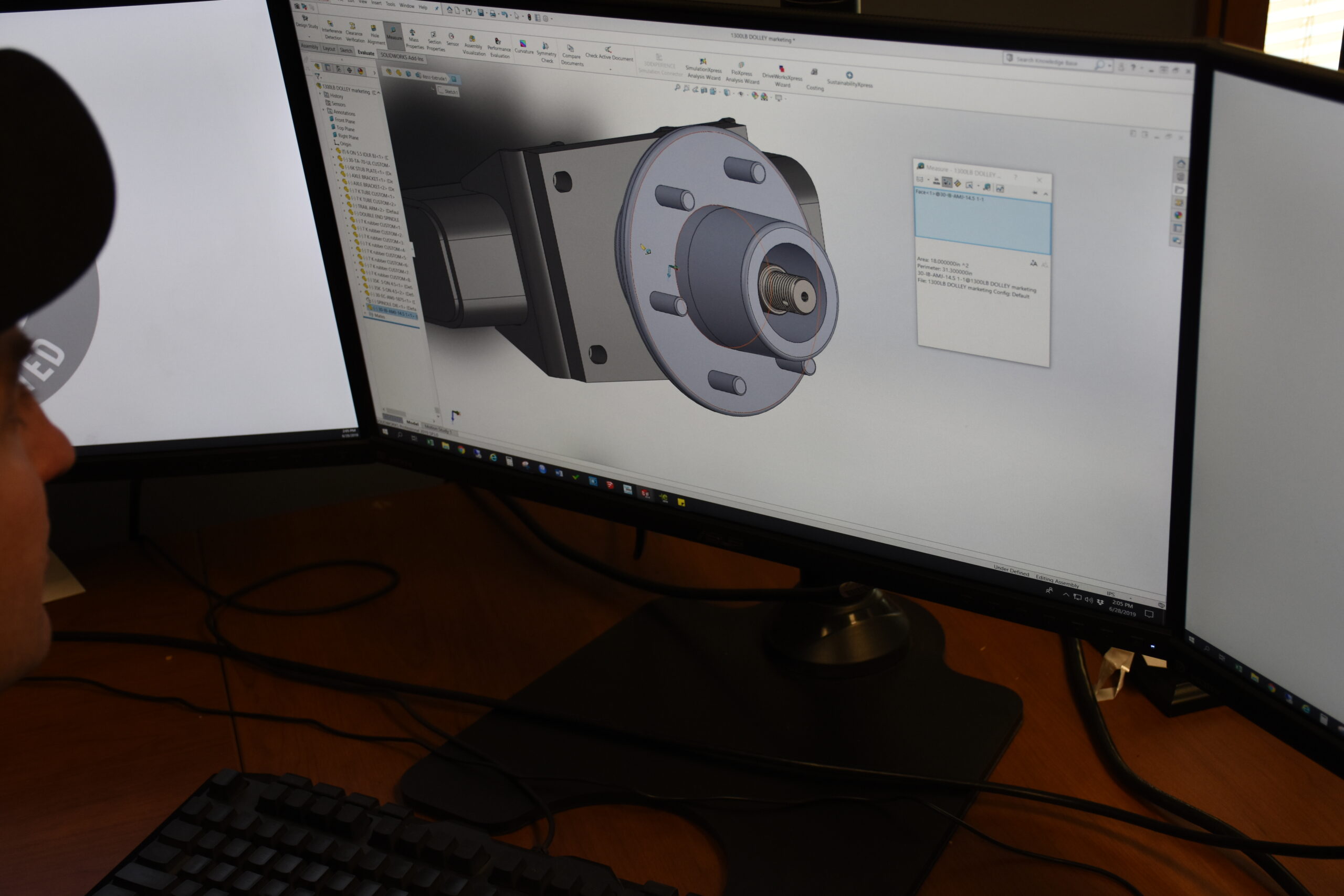Open Assembly Visualization
The width and height of the screenshot is (1344, 896).
[474, 46]
